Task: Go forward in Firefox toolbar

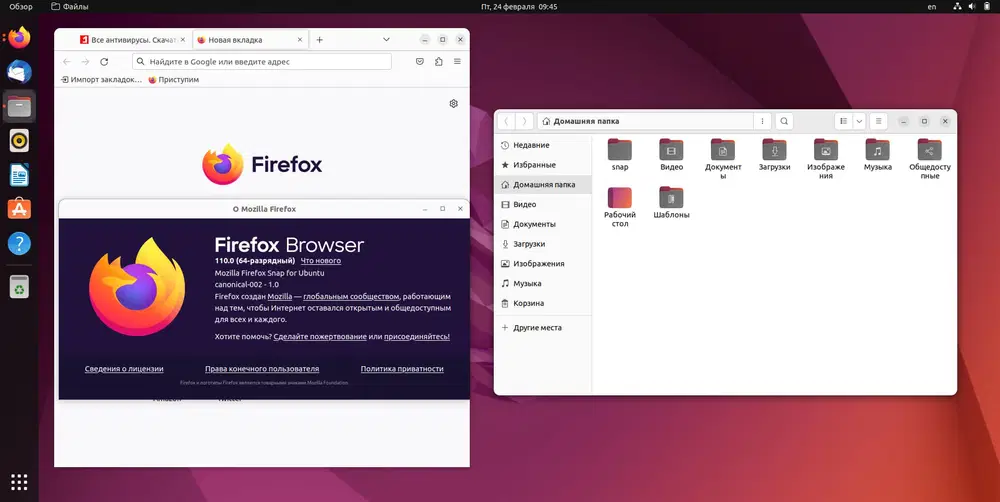Action: coord(85,62)
